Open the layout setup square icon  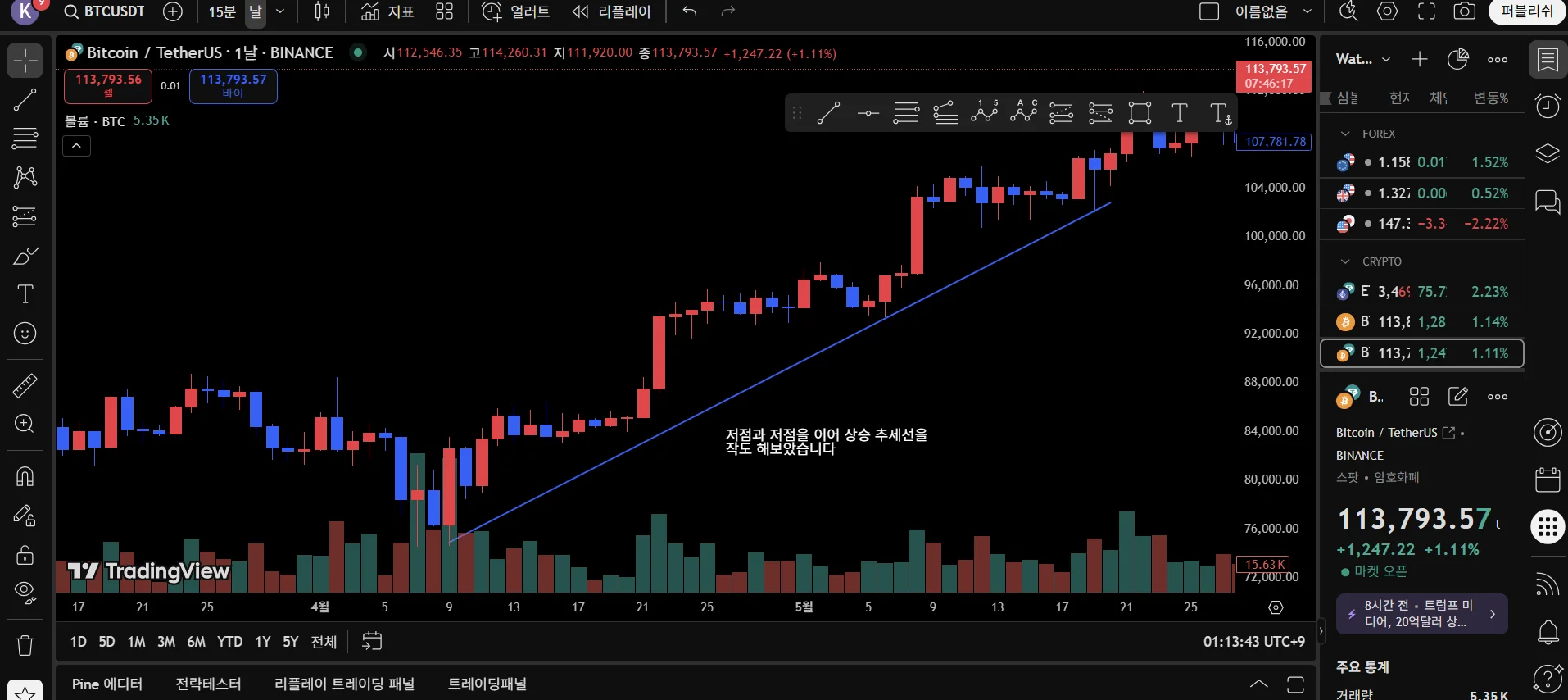[x=1209, y=11]
